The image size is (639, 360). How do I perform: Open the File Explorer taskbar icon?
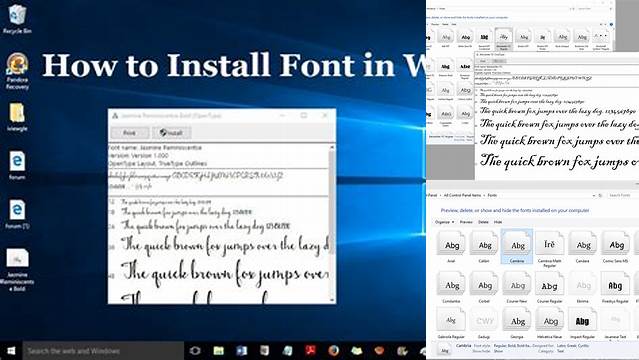pos(218,351)
